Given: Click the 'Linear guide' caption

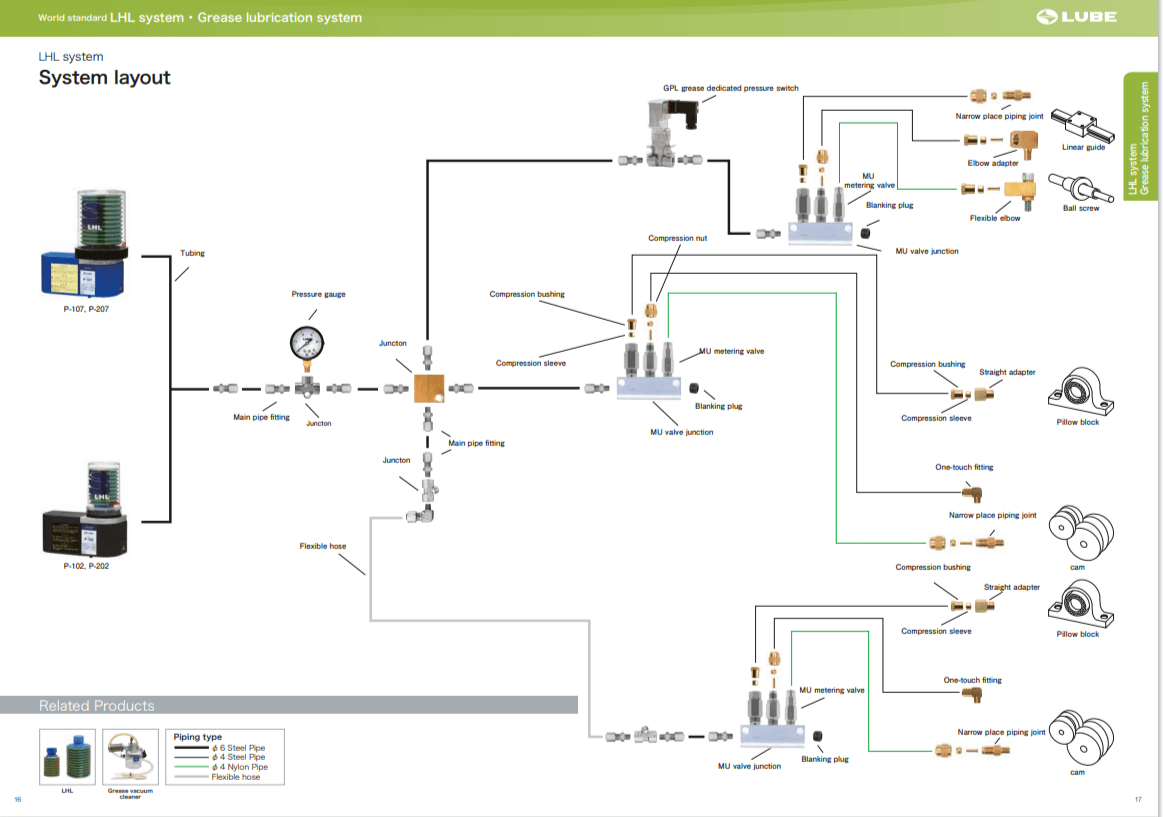Looking at the screenshot, I should 1083,147.
